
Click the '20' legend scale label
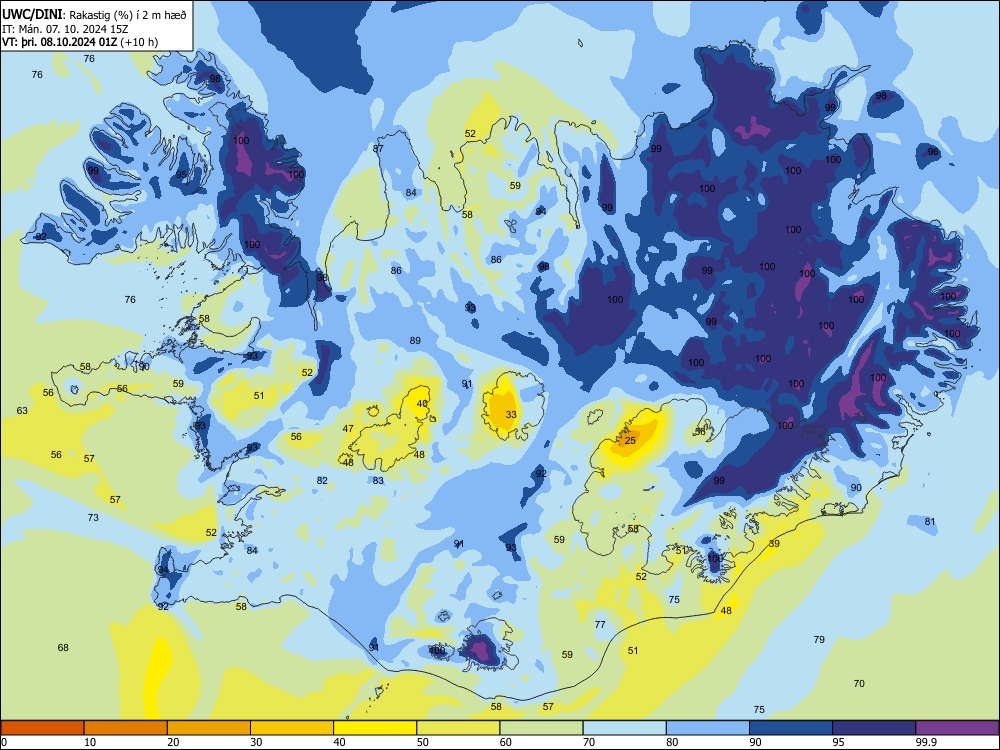click(173, 742)
